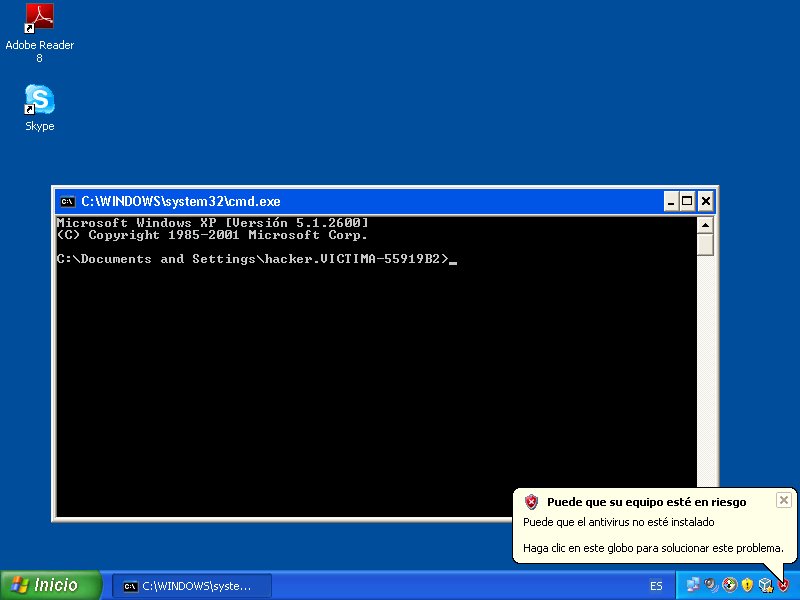Click 'Puede que el antivirus no esté instalado'

point(618,522)
